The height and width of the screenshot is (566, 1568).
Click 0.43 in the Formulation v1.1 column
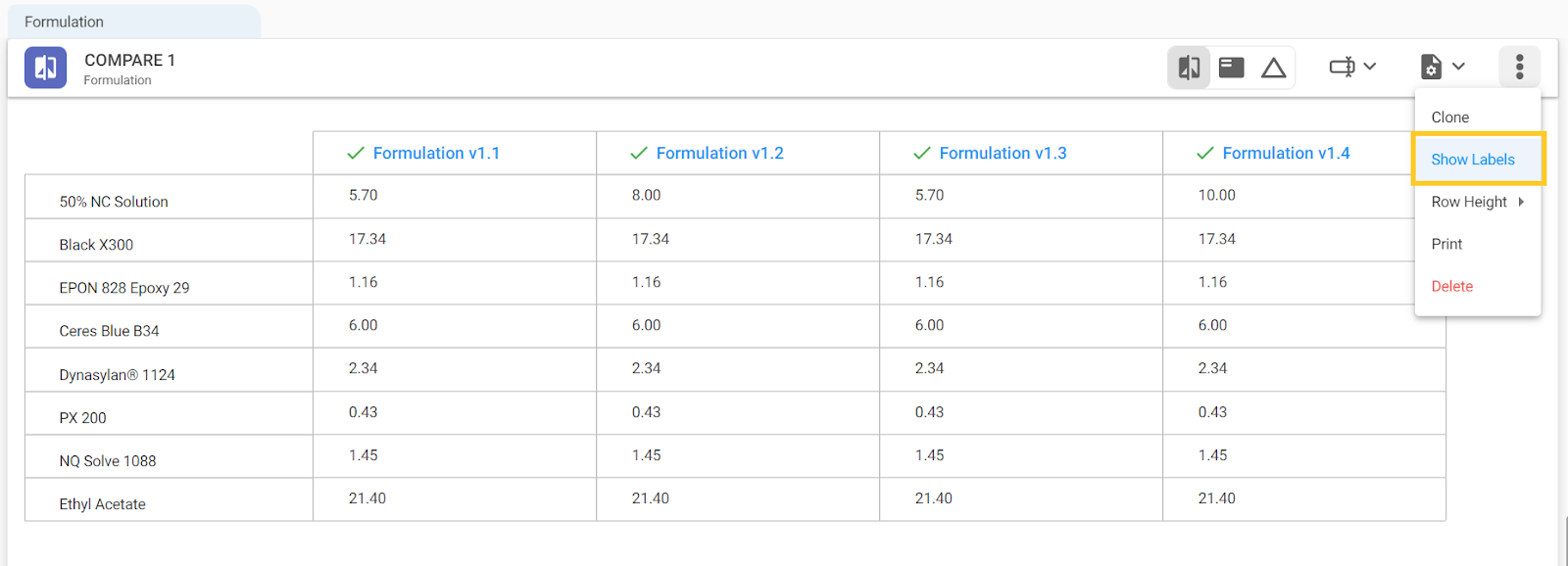tap(363, 412)
